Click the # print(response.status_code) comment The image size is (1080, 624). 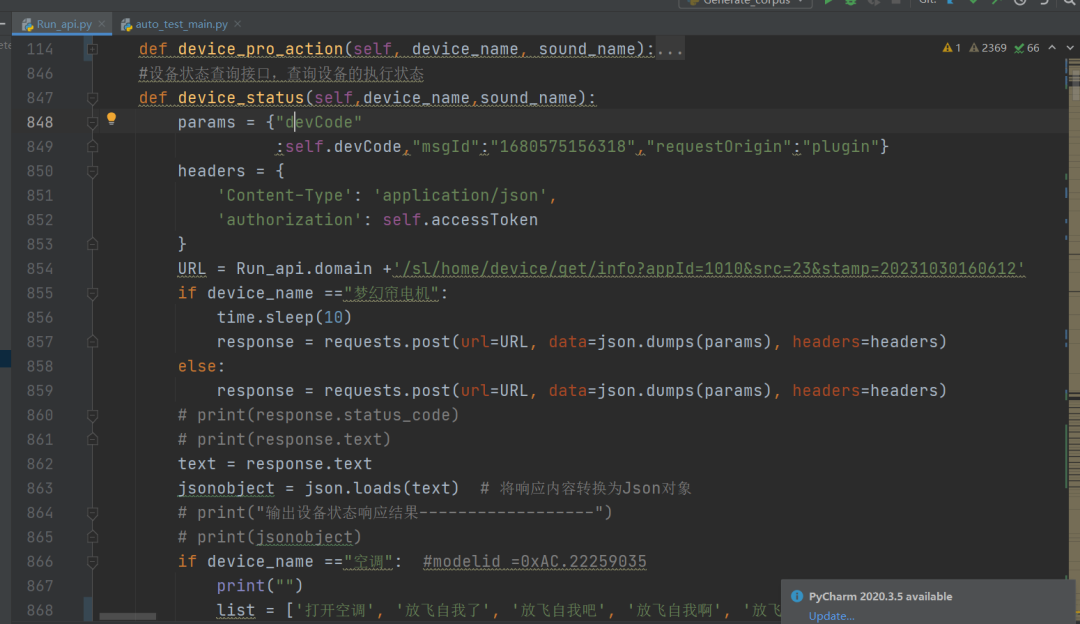[318, 415]
